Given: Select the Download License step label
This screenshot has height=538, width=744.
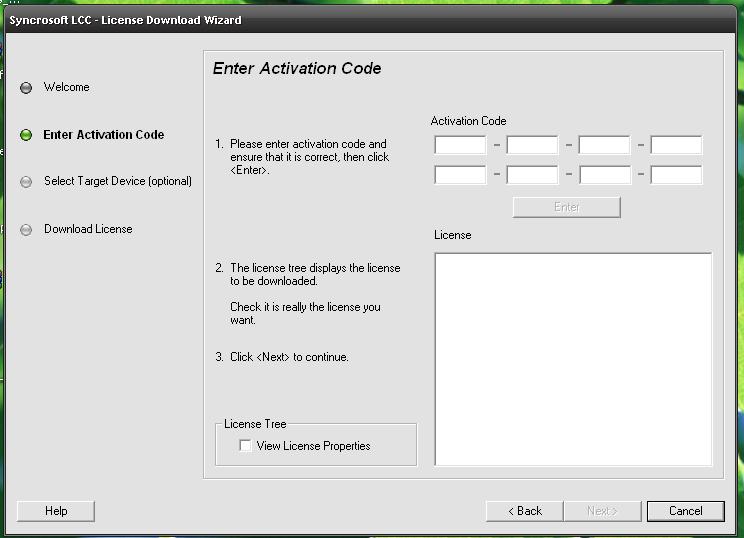Looking at the screenshot, I should [88, 229].
